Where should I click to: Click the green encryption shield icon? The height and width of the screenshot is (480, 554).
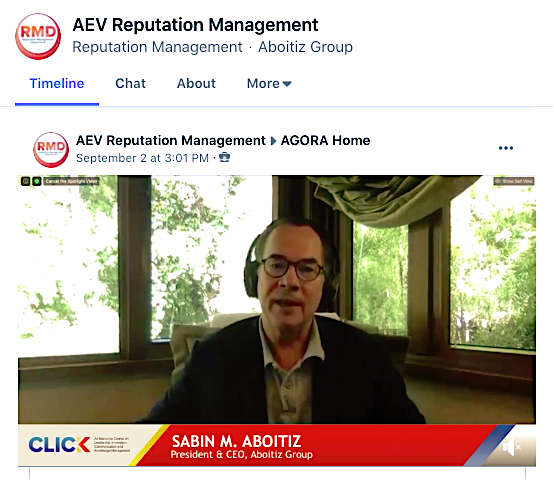(37, 181)
